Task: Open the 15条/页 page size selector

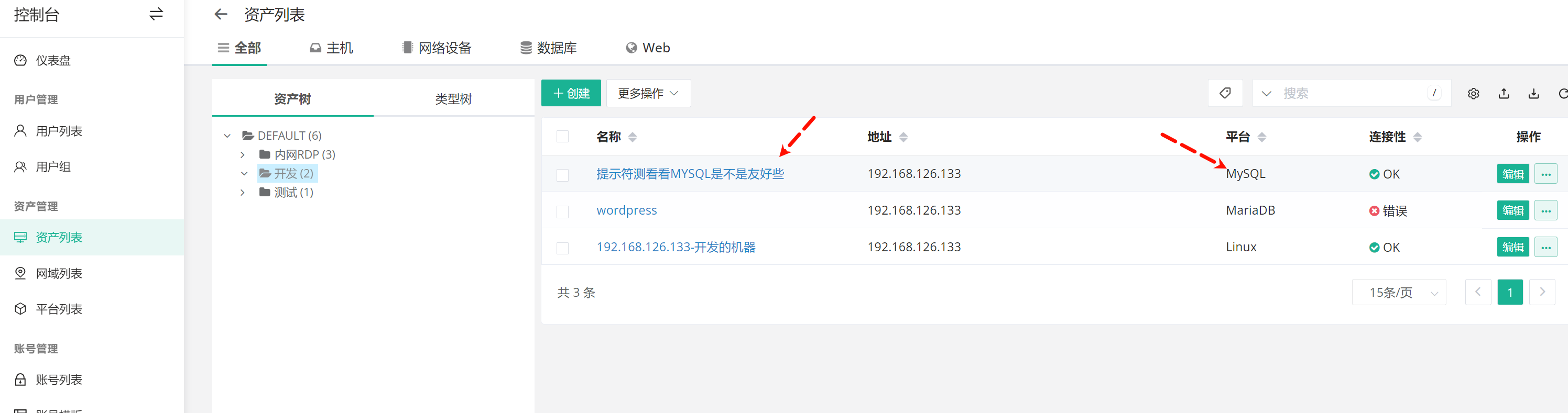Action: click(1398, 293)
